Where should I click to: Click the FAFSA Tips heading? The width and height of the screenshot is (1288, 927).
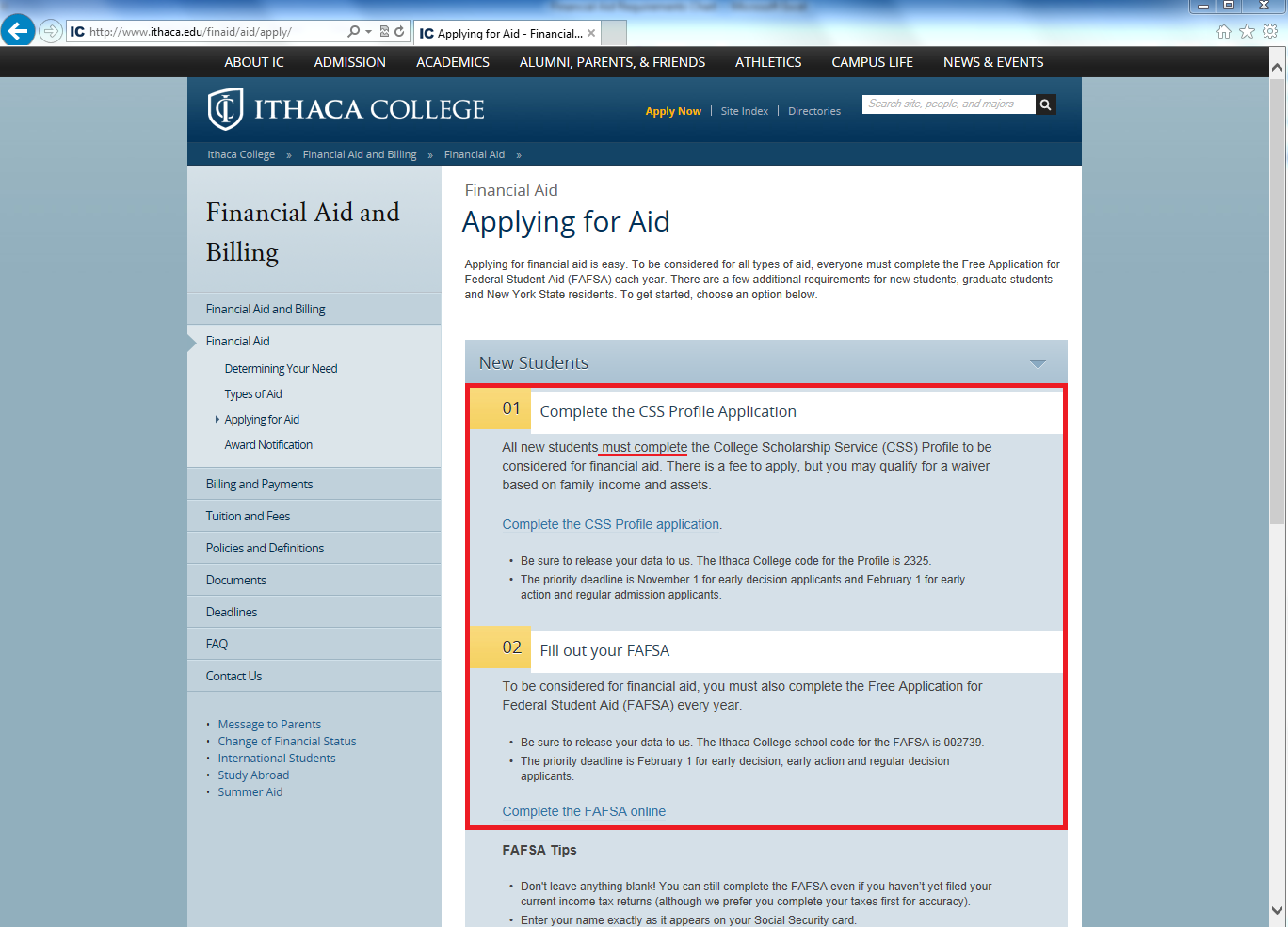pyautogui.click(x=539, y=850)
